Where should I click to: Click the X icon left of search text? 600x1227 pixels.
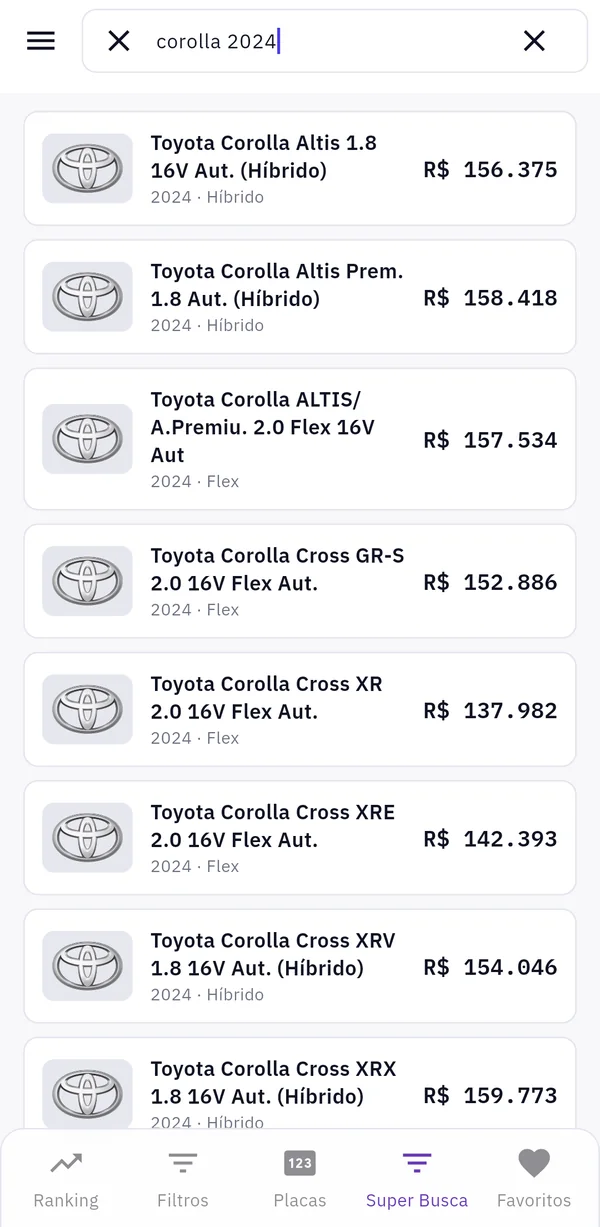[x=119, y=41]
